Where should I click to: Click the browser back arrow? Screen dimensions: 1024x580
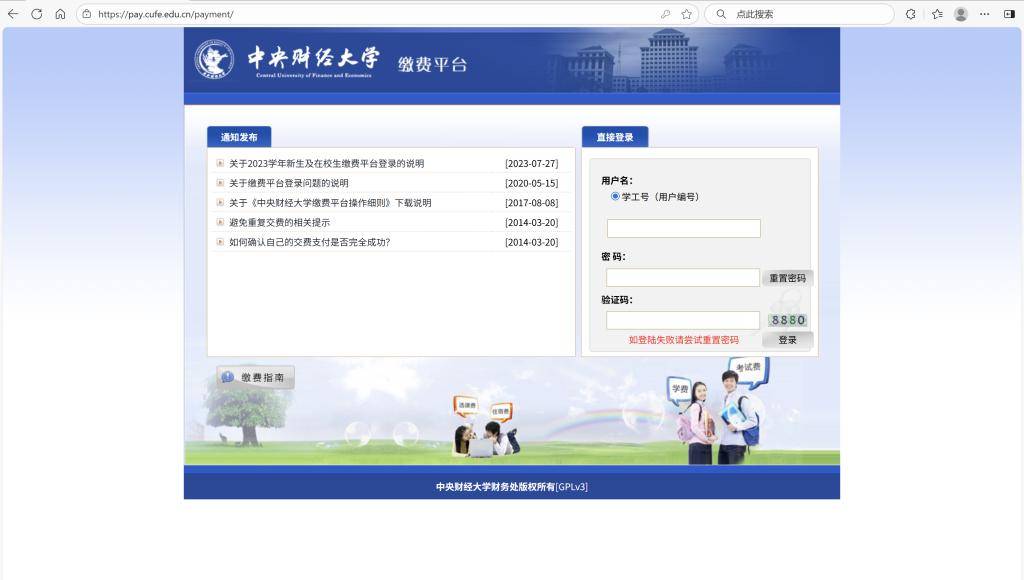tap(13, 14)
